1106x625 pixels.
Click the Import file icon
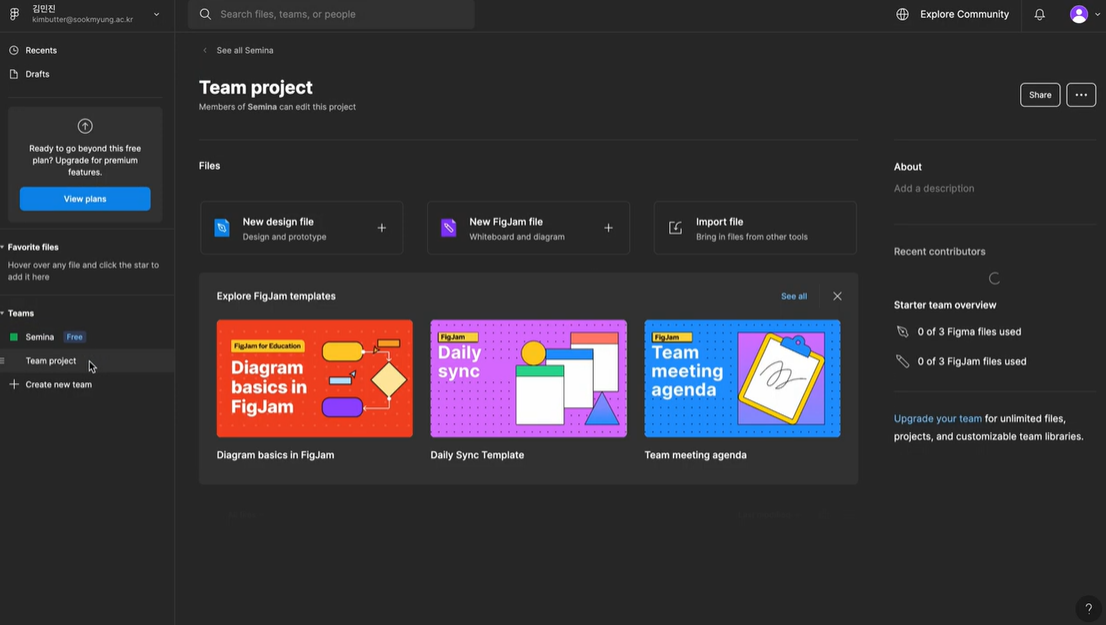pyautogui.click(x=675, y=228)
